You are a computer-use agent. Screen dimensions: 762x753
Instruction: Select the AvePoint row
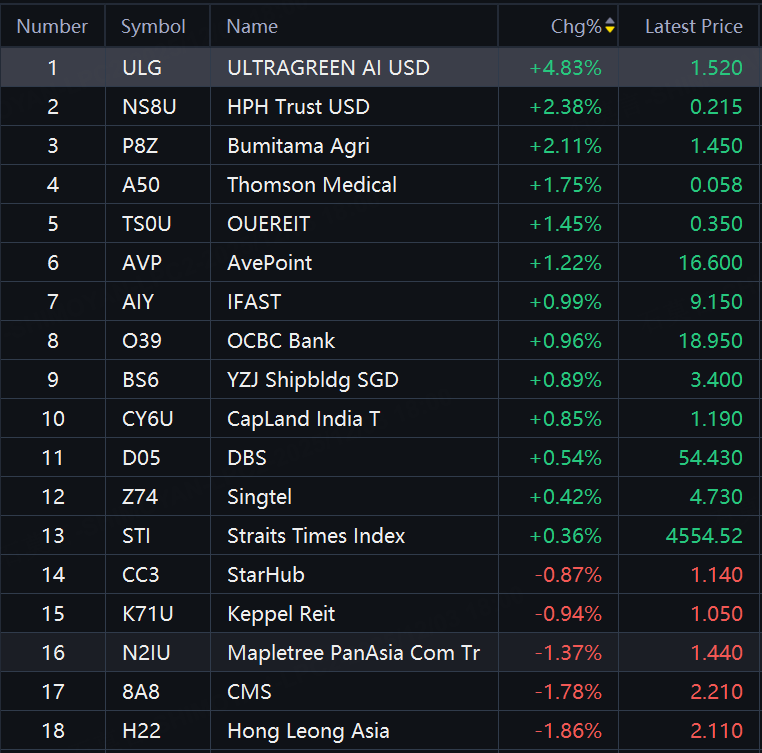270,263
